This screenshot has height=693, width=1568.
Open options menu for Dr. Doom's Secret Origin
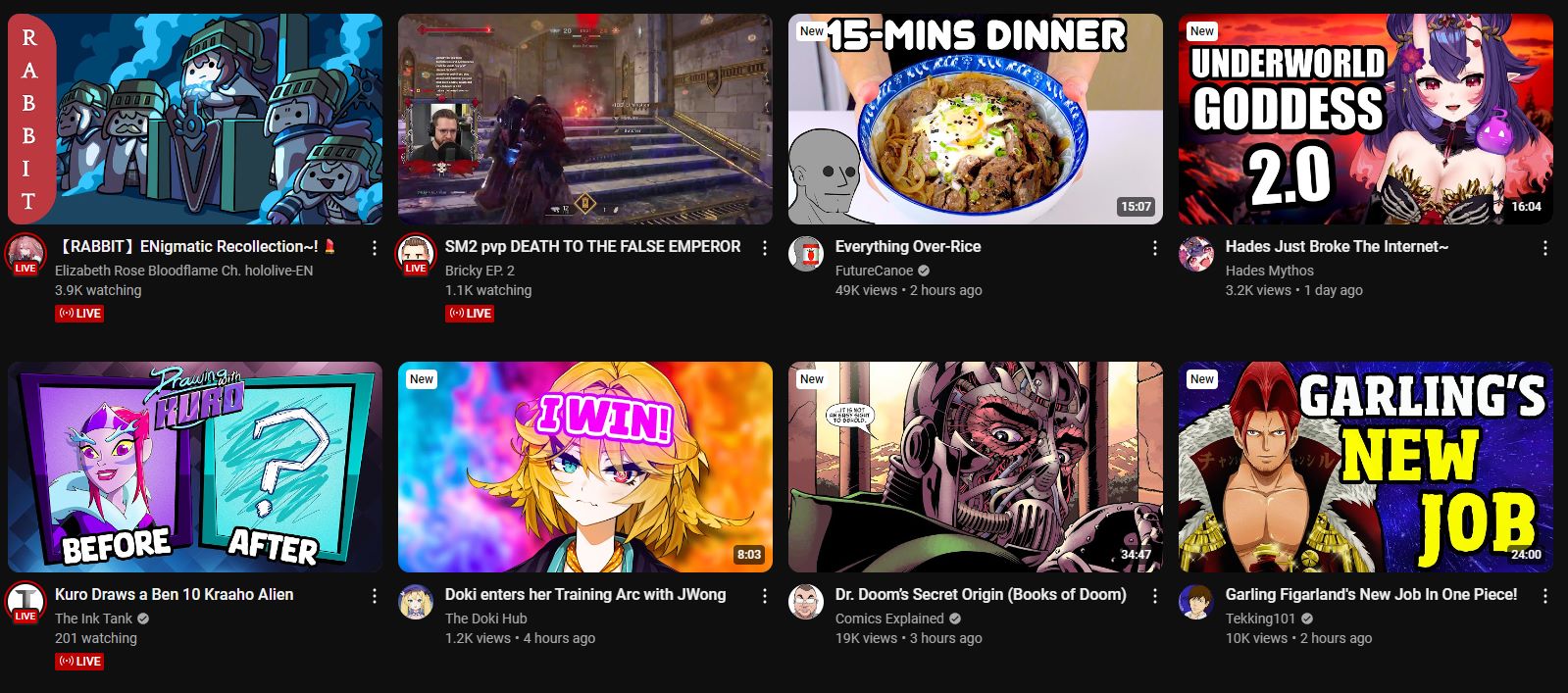pyautogui.click(x=1154, y=596)
